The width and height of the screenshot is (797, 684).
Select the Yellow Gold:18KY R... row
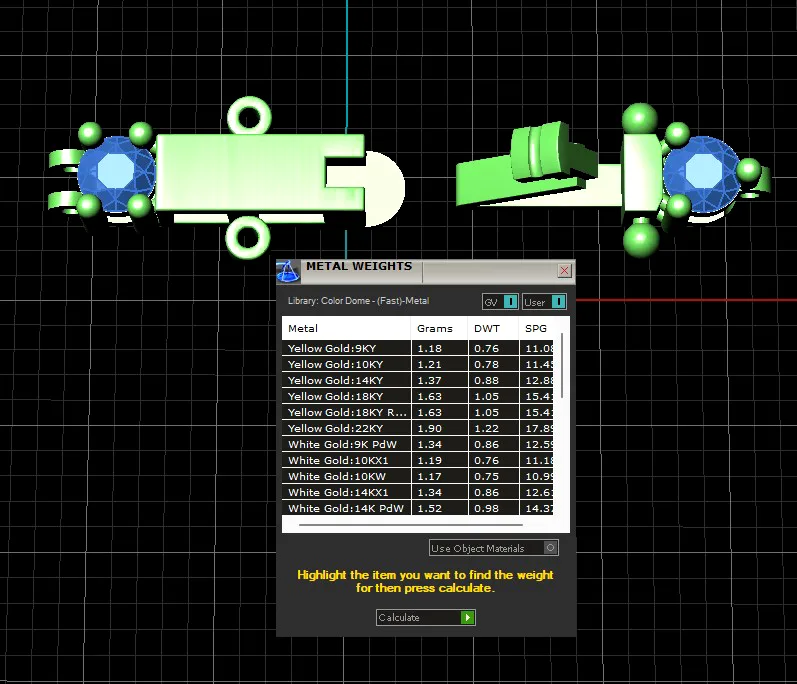[x=417, y=412]
